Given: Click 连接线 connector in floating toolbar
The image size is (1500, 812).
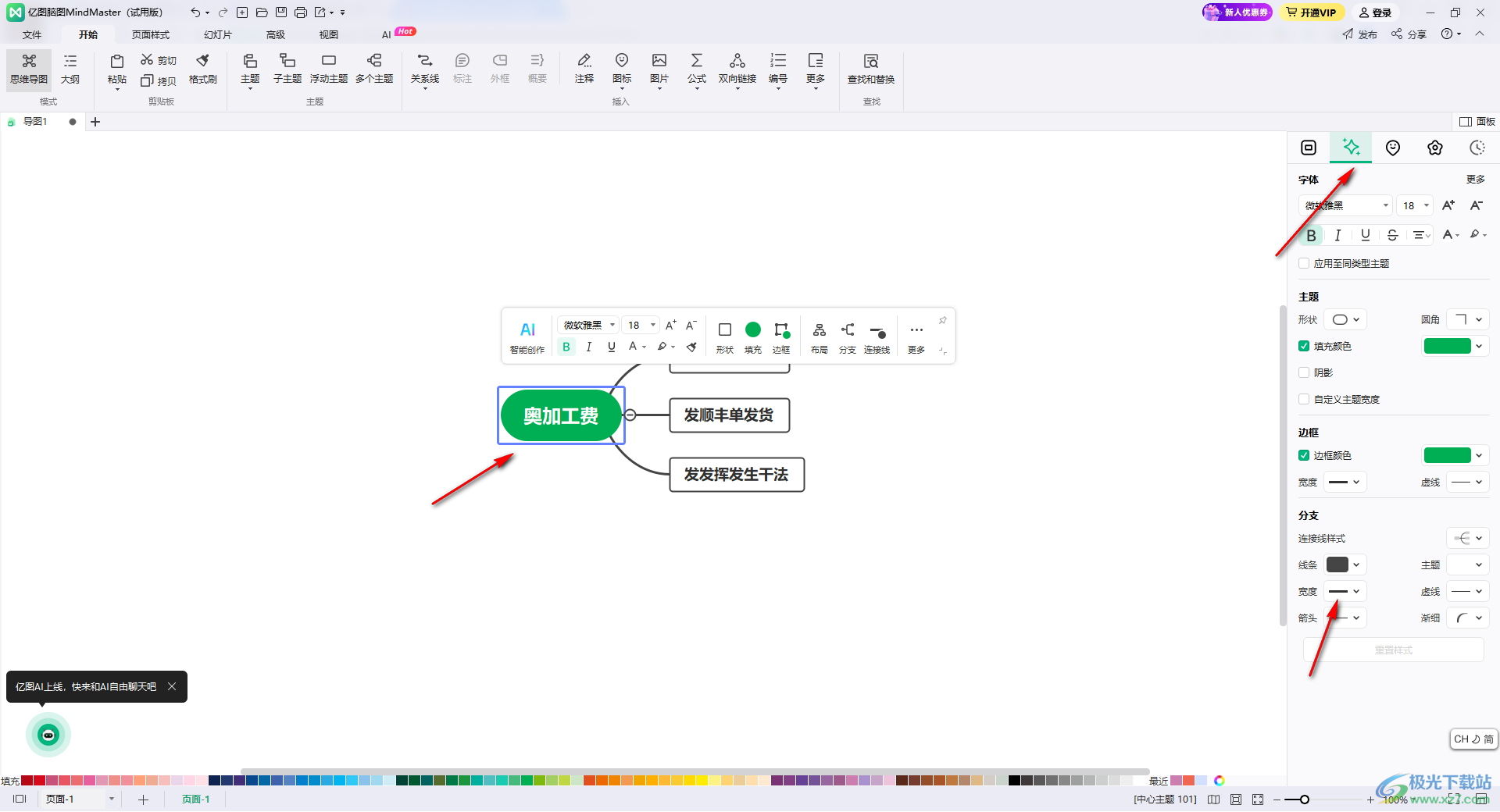Looking at the screenshot, I should pyautogui.click(x=877, y=337).
